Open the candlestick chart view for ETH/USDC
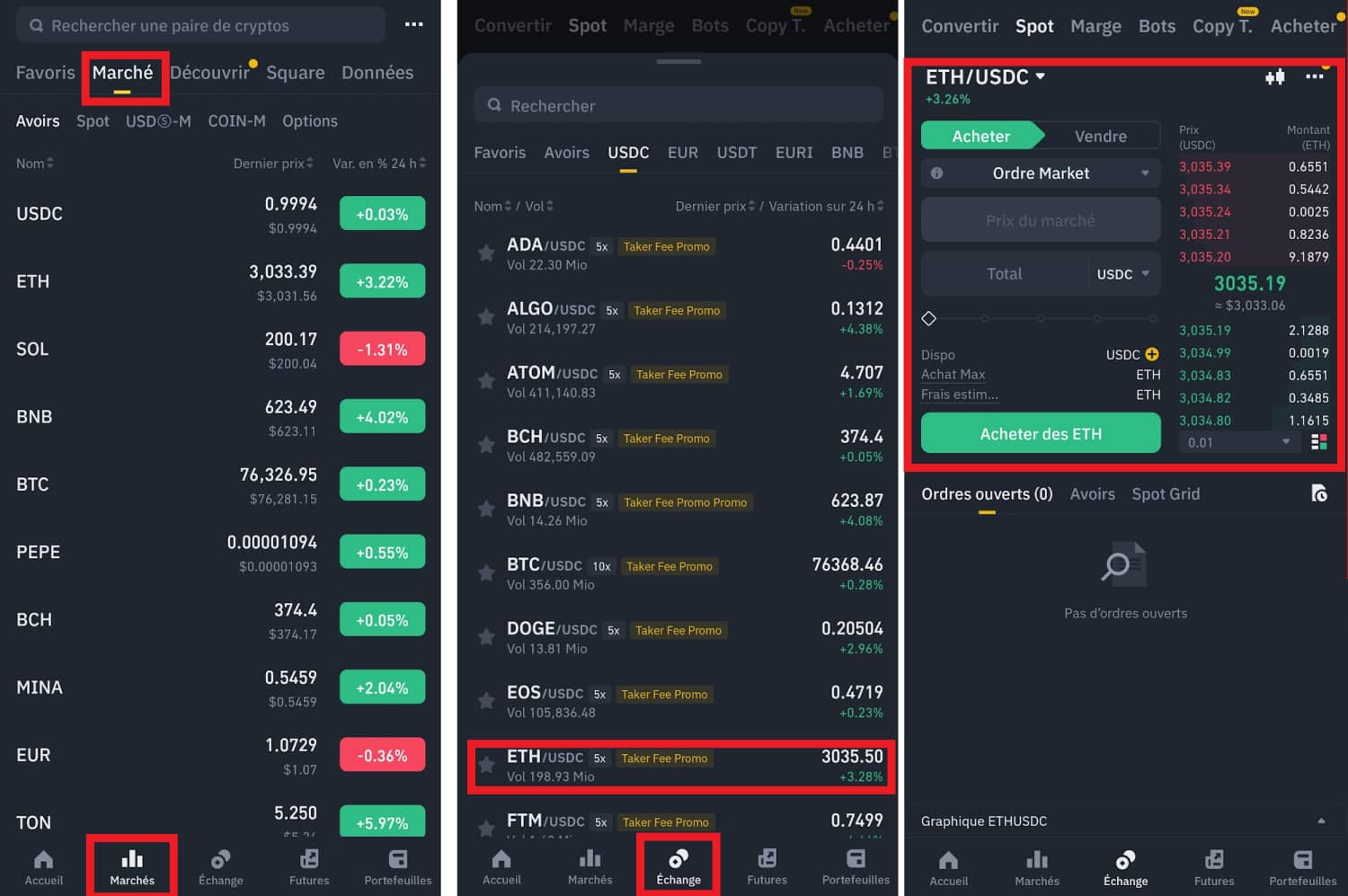1348x896 pixels. [1274, 77]
